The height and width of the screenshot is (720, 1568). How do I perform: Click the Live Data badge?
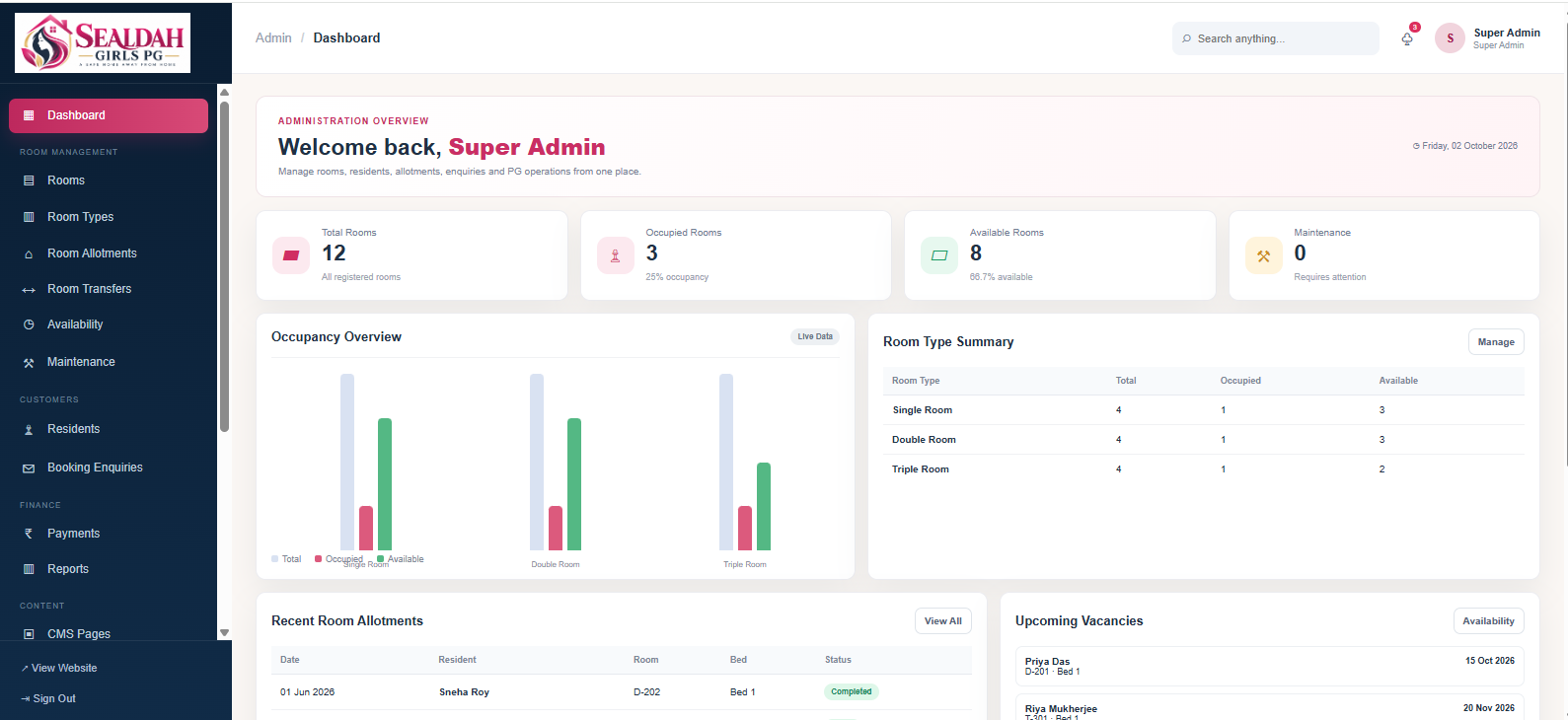tap(815, 336)
